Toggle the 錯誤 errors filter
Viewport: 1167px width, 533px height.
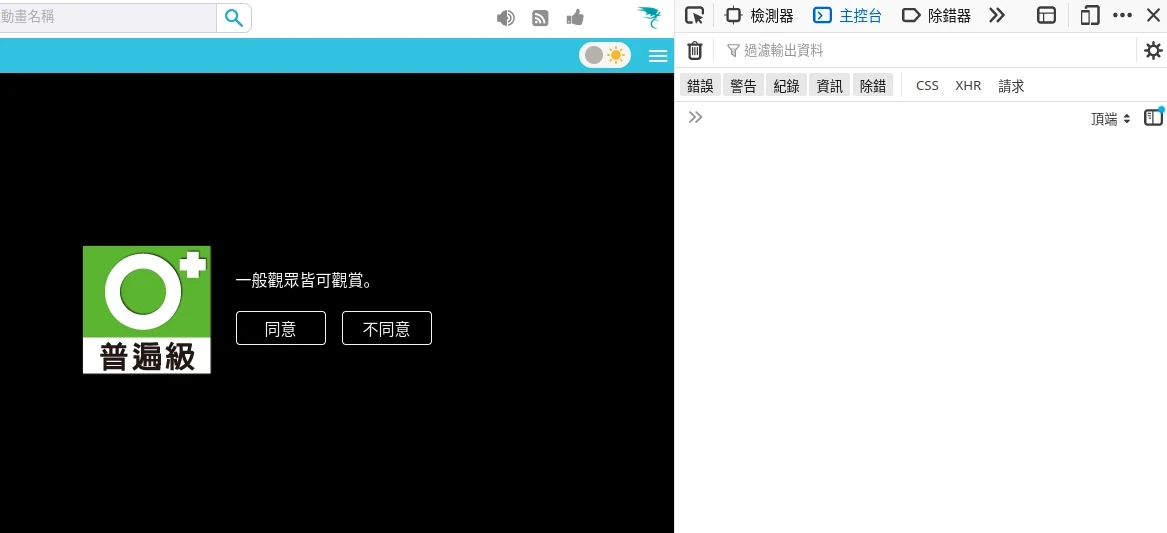pos(700,86)
